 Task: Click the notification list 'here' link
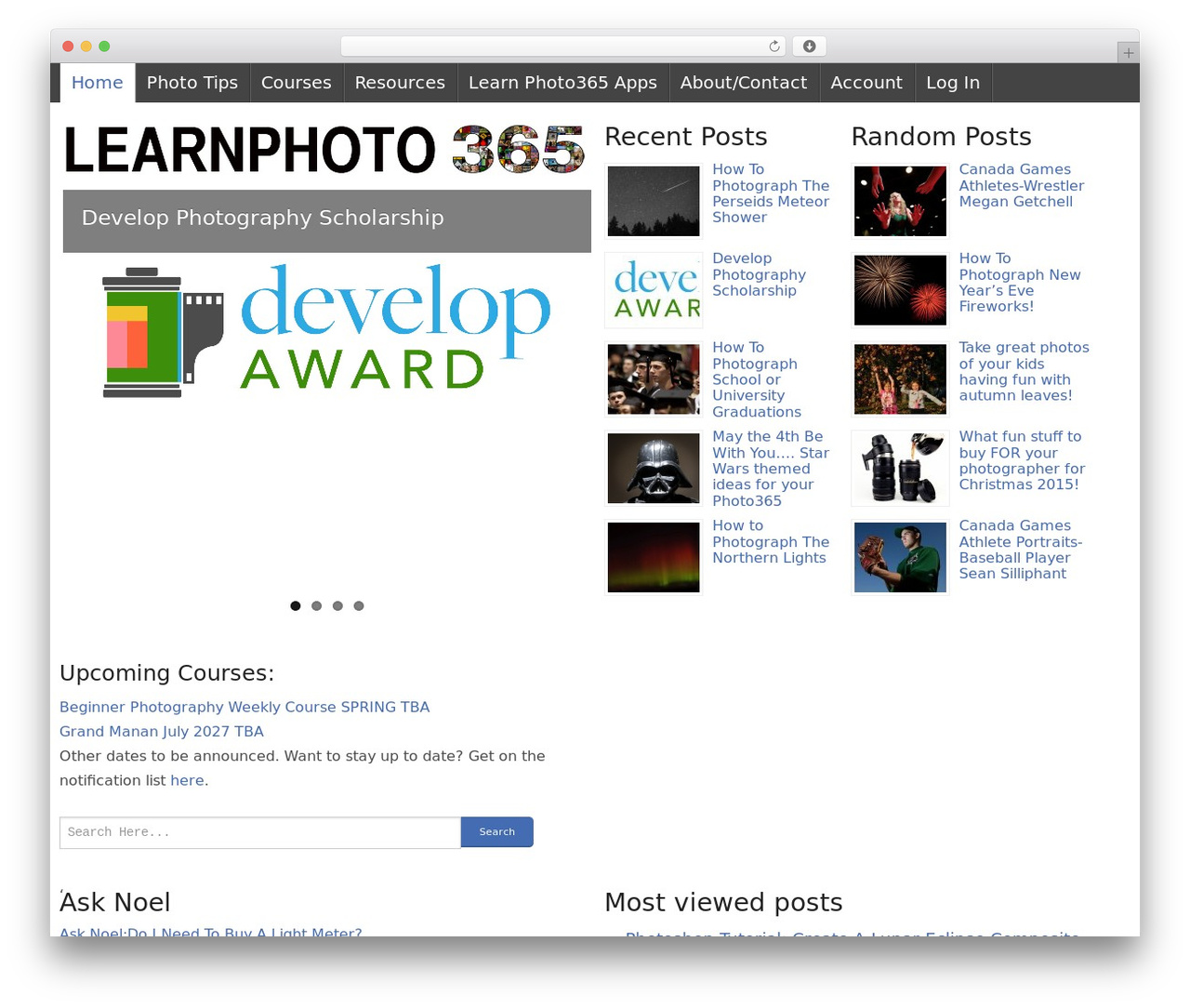[x=187, y=781]
